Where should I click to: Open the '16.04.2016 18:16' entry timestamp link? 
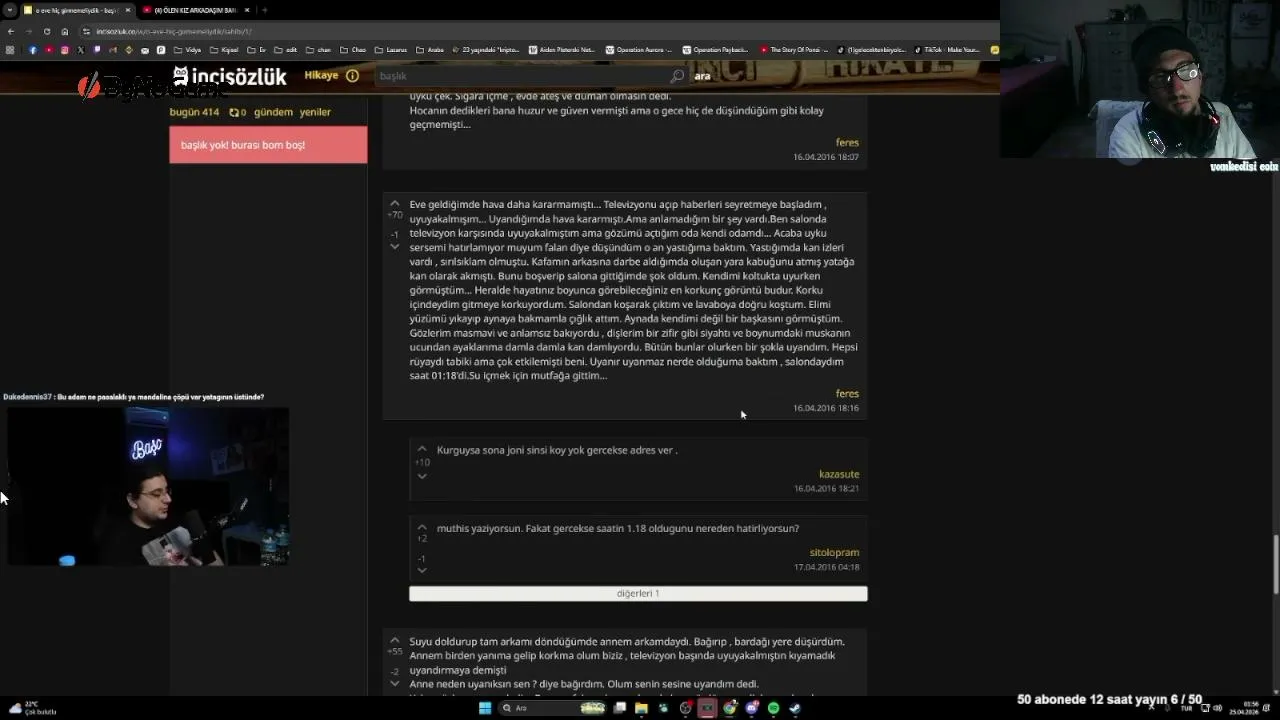click(x=826, y=408)
